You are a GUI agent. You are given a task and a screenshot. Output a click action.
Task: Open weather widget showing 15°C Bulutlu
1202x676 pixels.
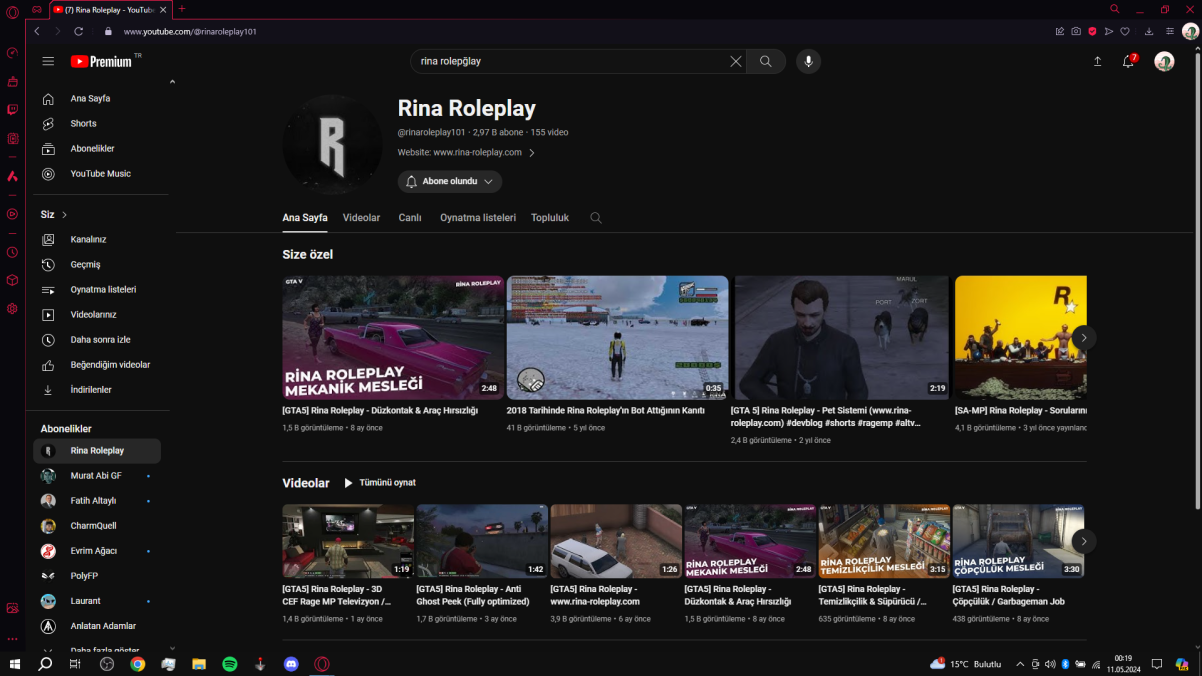965,664
